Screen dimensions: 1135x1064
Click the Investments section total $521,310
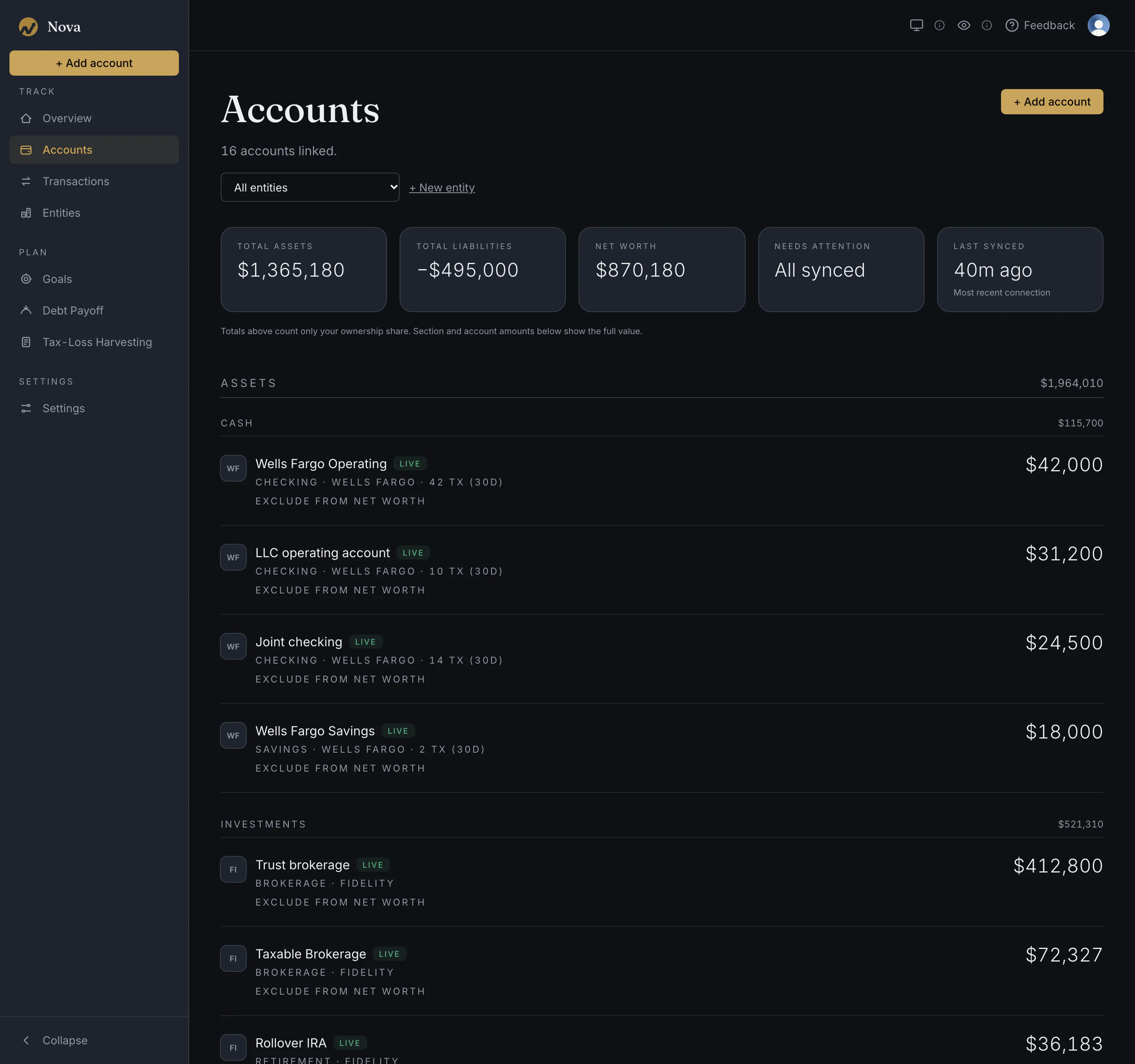[x=1080, y=824]
